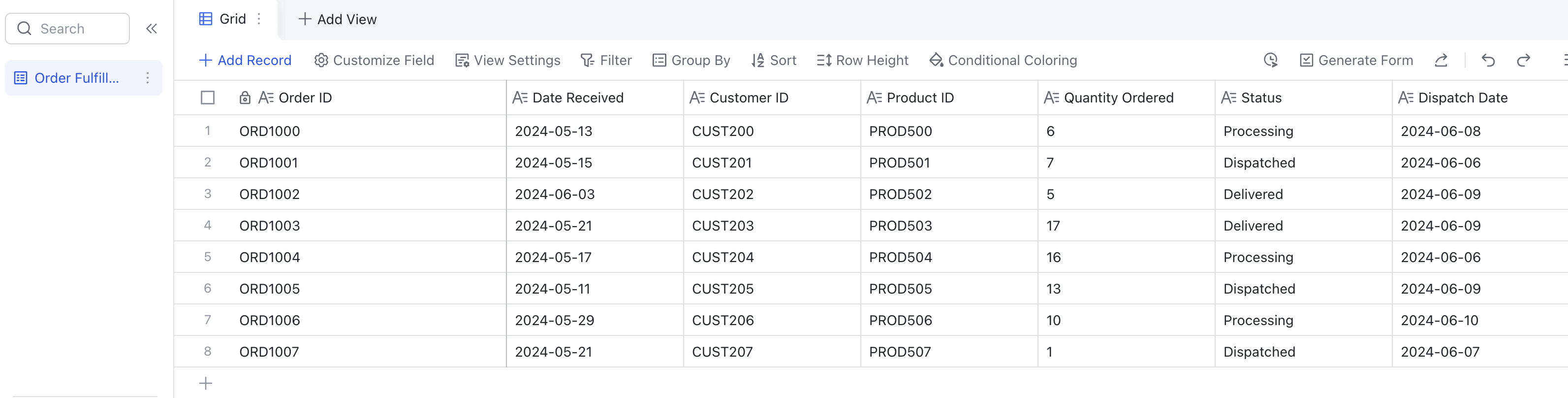Collapse the sidebar with double-chevron icon
1568x398 pixels.
coord(152,29)
